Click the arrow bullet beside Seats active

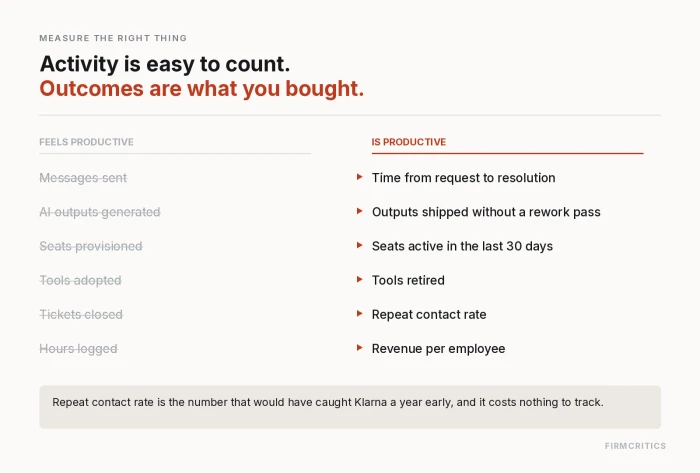tap(360, 245)
